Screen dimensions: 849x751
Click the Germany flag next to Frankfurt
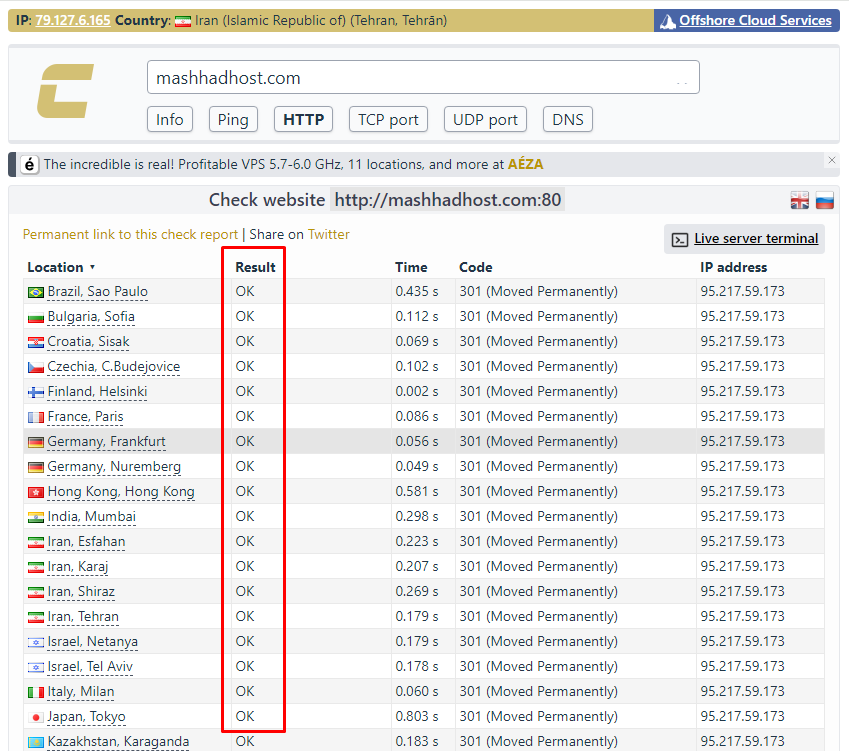pos(36,442)
